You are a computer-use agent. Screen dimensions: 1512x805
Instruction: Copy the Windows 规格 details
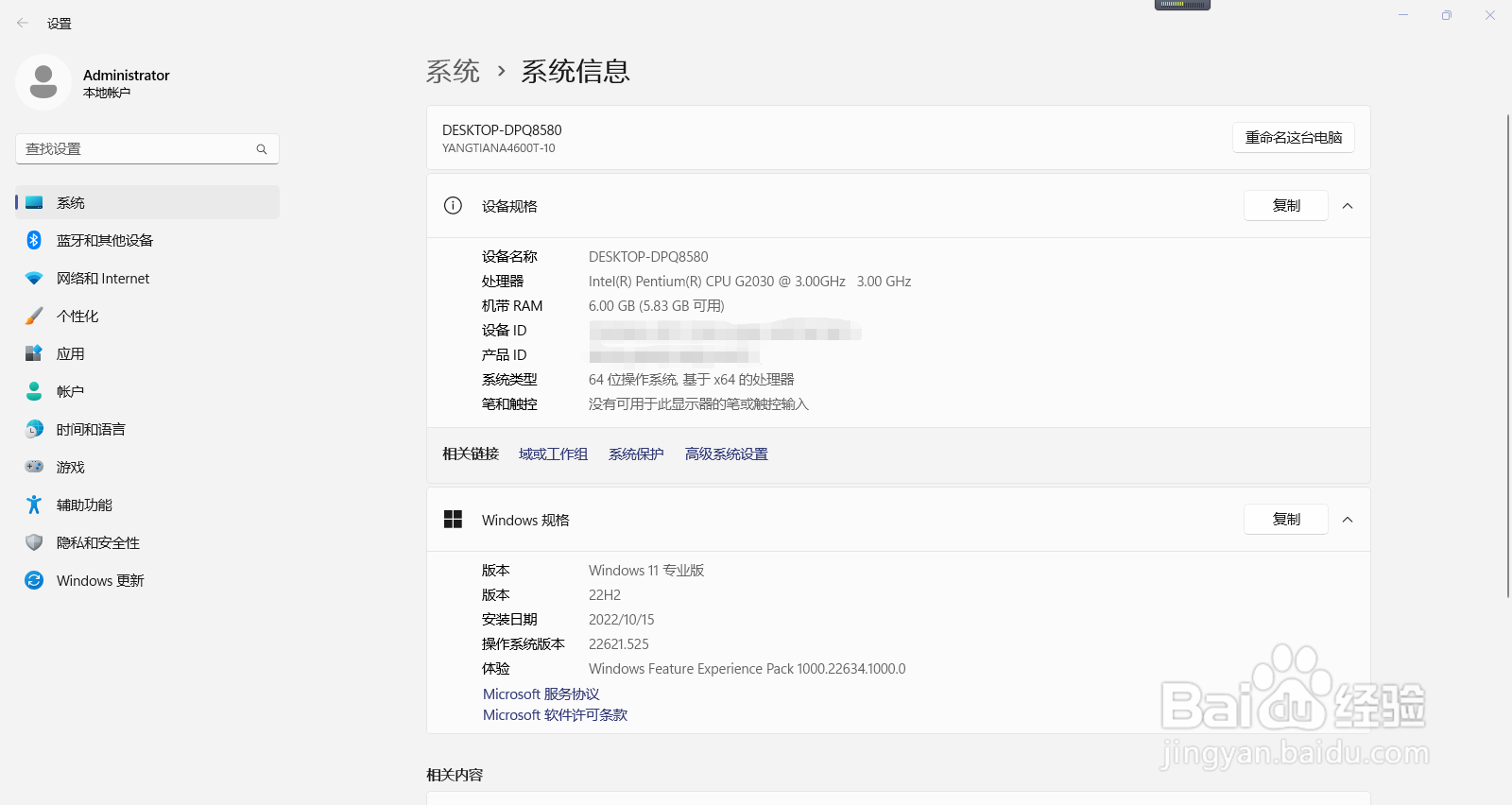[1286, 520]
